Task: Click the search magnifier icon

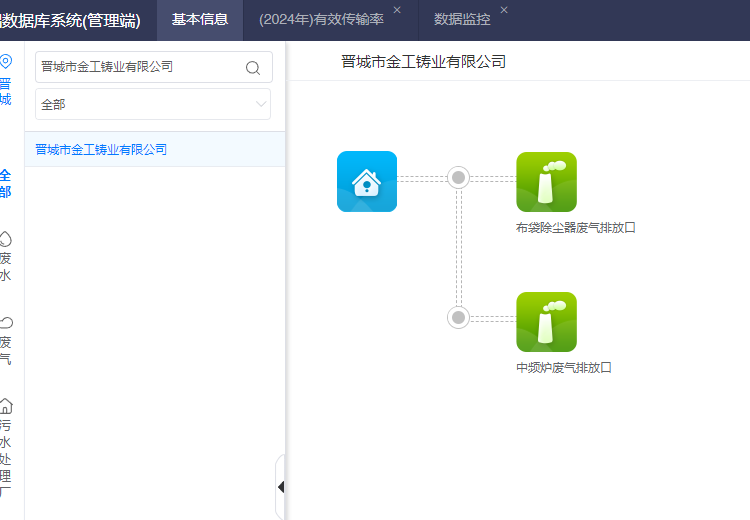Action: point(253,68)
